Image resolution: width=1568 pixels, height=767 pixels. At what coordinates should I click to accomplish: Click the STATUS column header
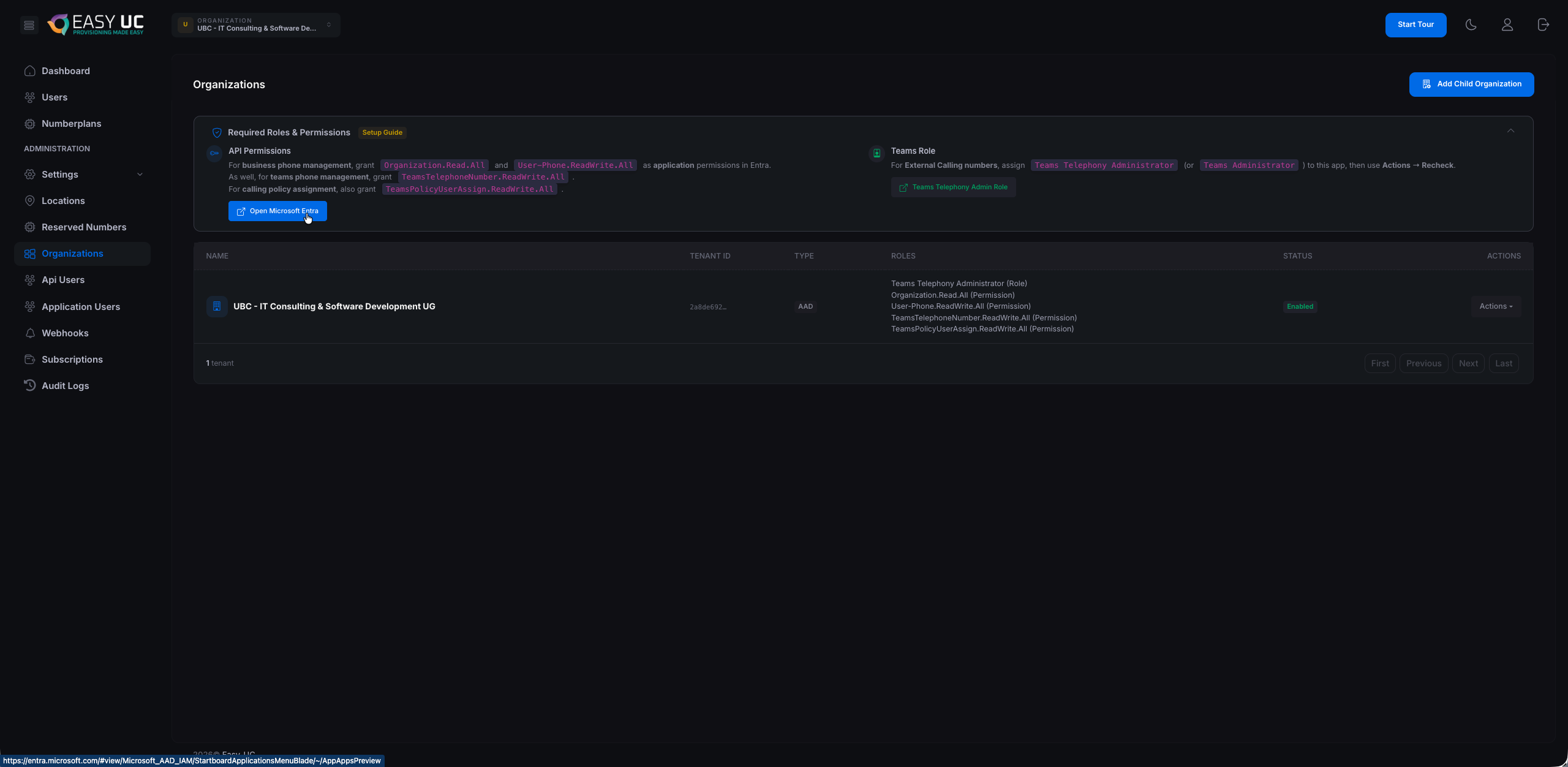1298,256
